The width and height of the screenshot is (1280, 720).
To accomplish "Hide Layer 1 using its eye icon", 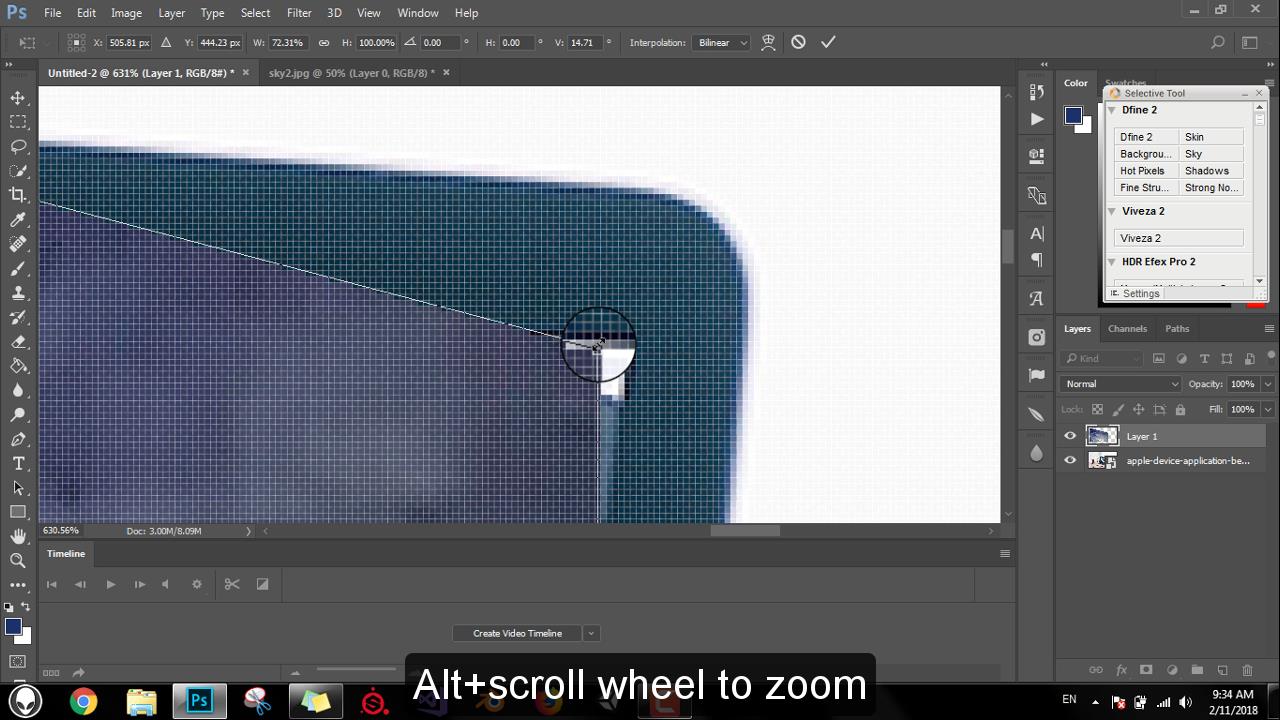I will click(x=1070, y=436).
